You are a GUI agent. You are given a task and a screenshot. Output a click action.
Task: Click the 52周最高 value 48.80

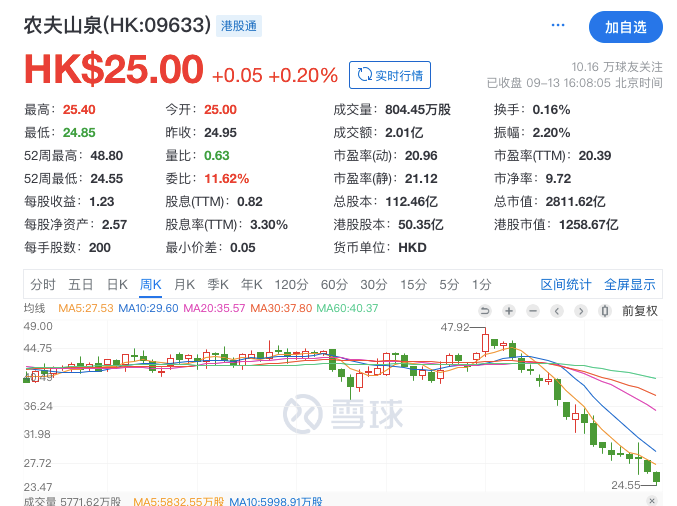coord(107,155)
